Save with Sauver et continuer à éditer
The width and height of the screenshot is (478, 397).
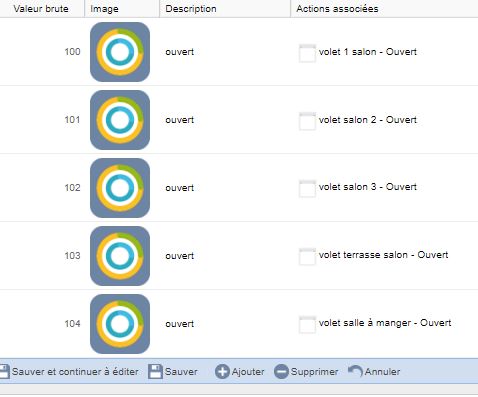[x=69, y=372]
